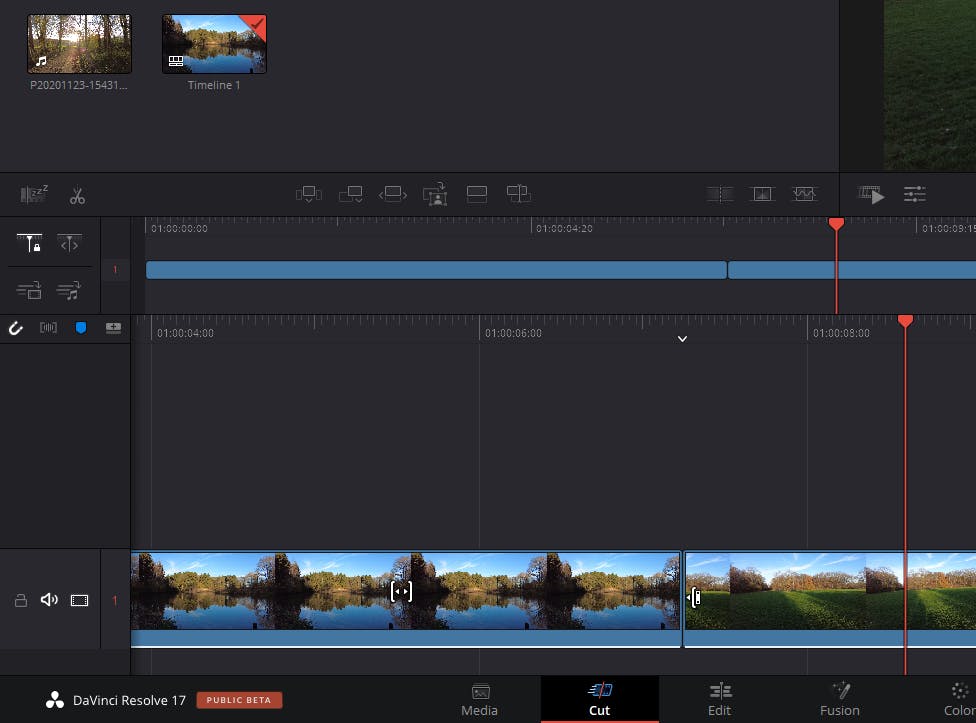This screenshot has width=976, height=723.
Task: Toggle timeline snapping magnet
Action: tap(16, 328)
